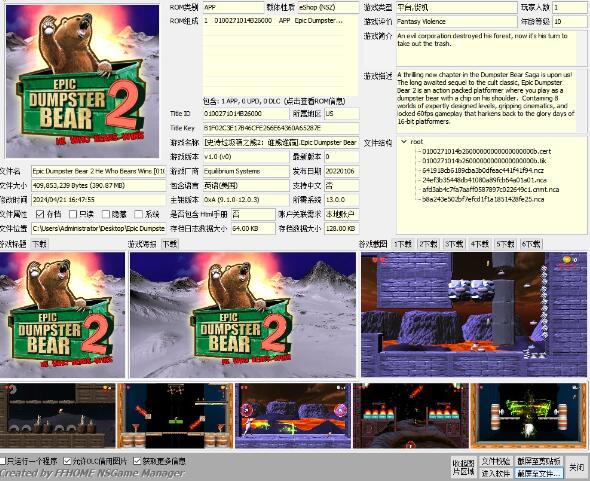Screen dimensions: 590x481
Task: Click the ROM类别 field showing APP
Action: point(233,7)
